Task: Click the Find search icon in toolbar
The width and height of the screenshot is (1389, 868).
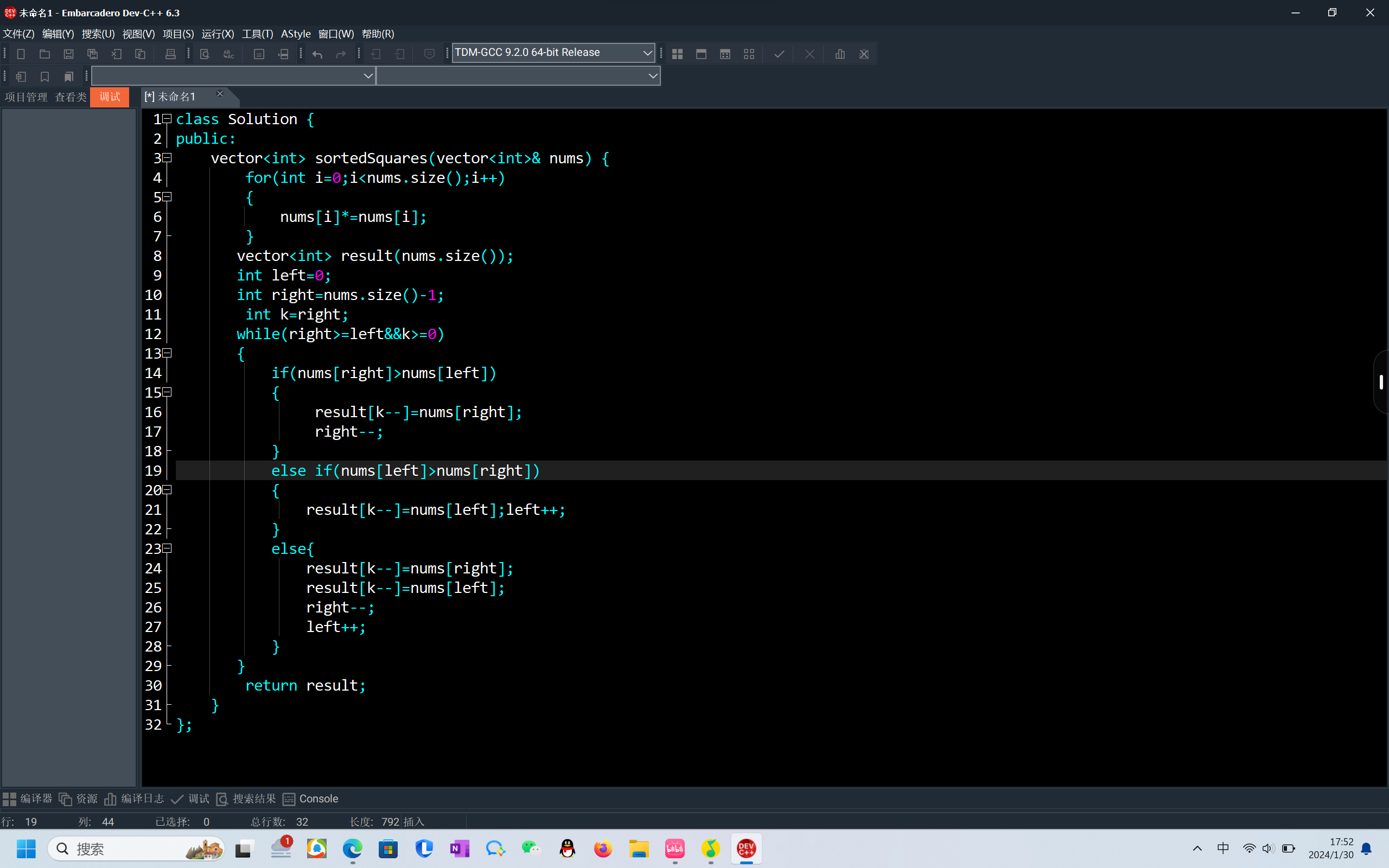Action: (205, 54)
